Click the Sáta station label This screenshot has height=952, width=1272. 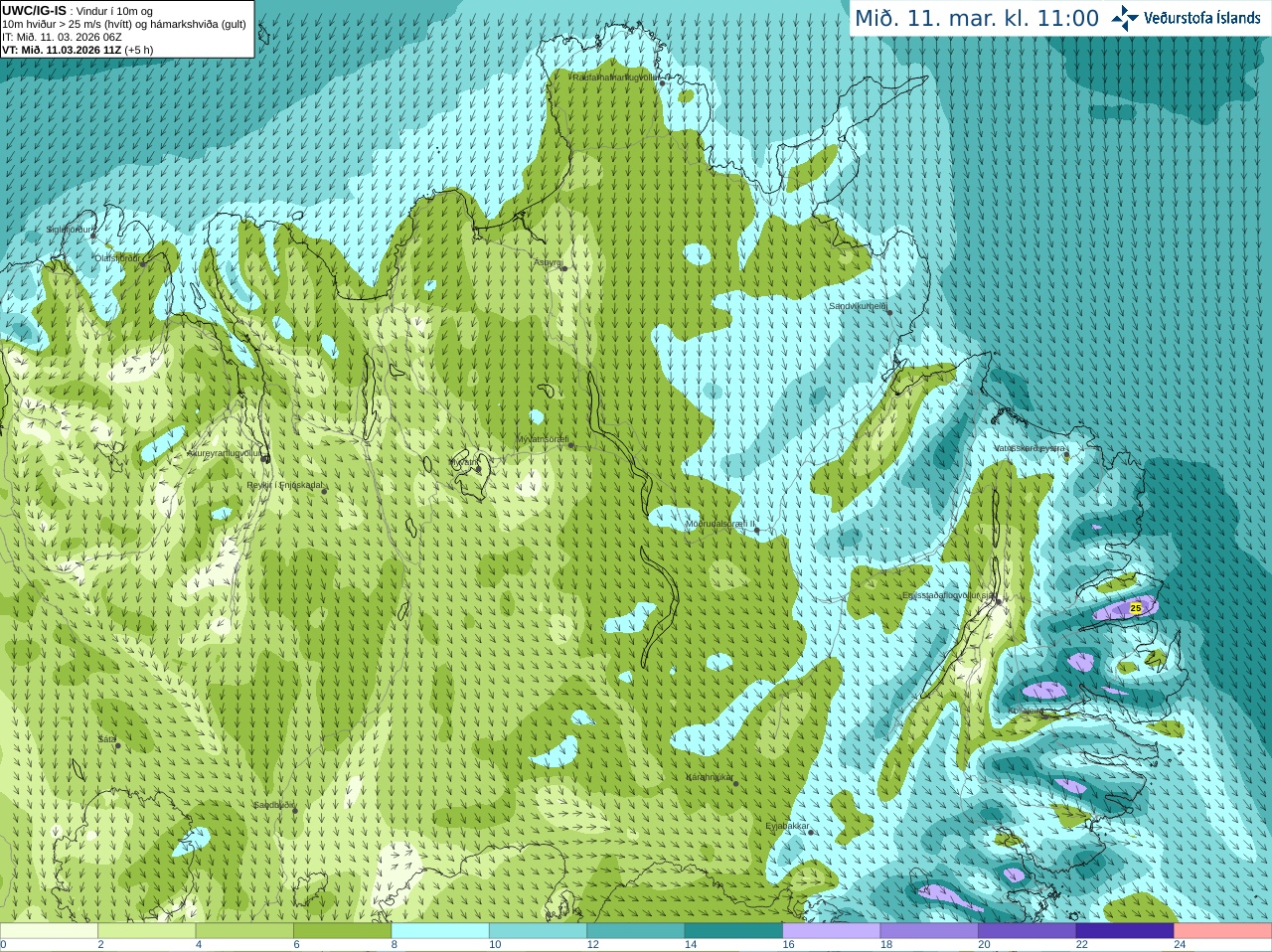pyautogui.click(x=106, y=739)
